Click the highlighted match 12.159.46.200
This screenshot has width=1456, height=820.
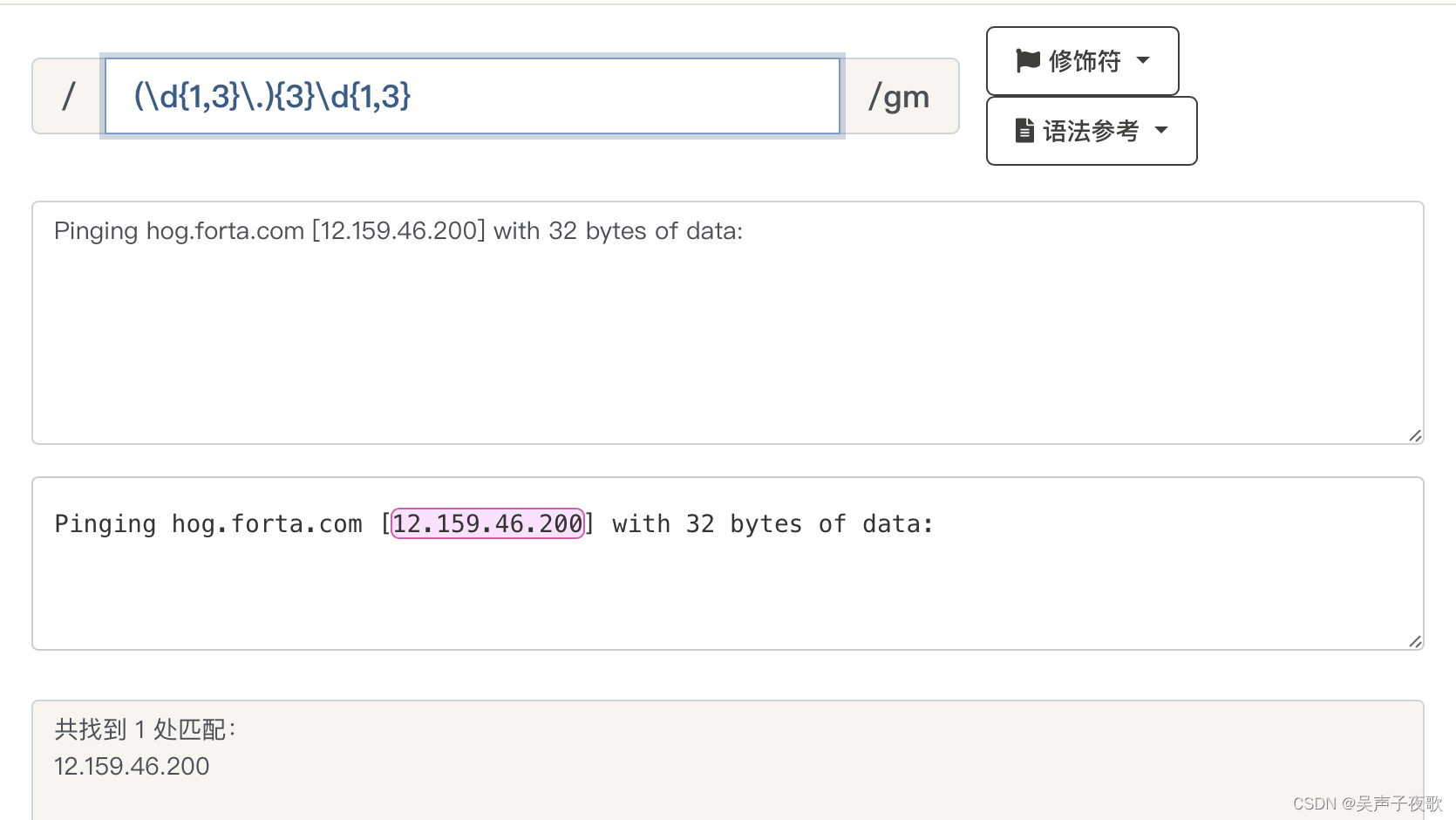click(x=487, y=523)
